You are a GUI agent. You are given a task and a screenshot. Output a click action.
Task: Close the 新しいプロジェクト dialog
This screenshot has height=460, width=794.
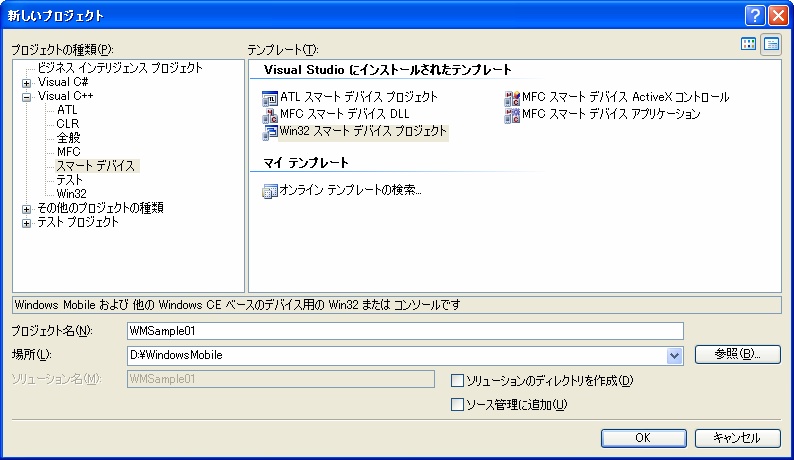point(778,15)
